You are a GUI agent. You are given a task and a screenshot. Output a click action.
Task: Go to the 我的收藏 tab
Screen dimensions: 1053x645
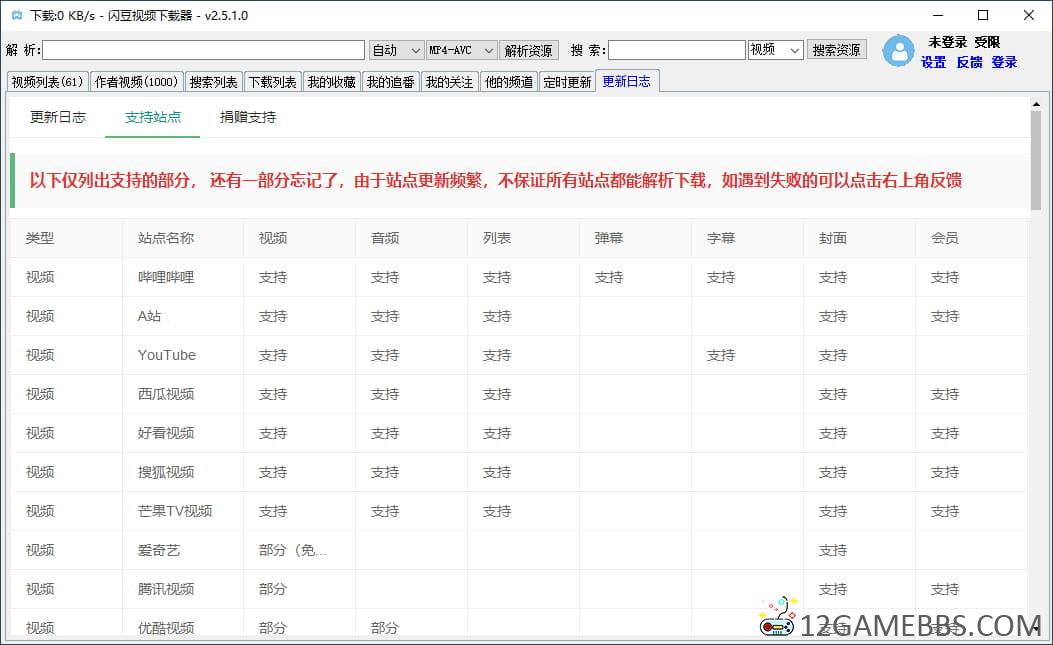pos(331,82)
